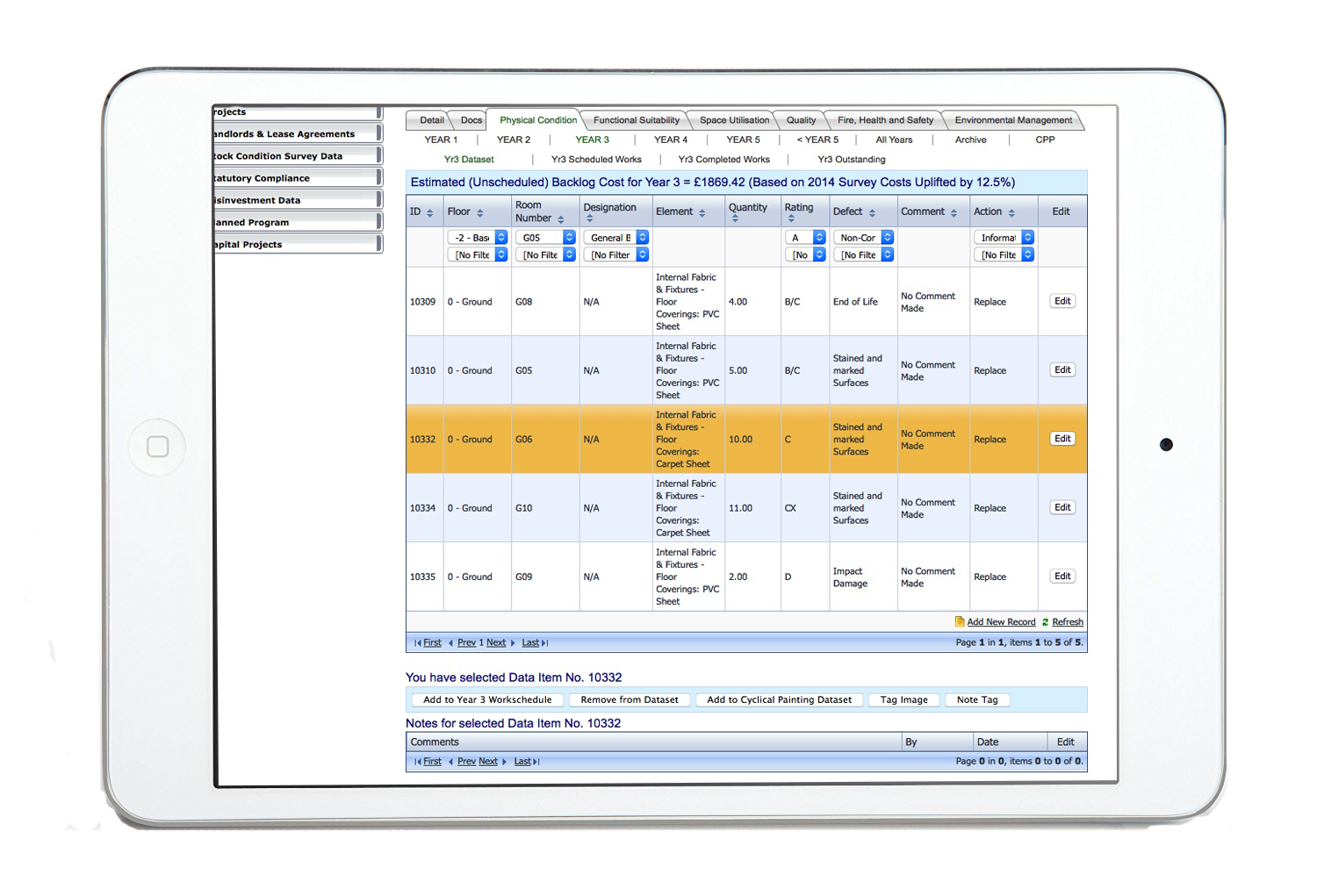
Task: Sort by Defect column arrows
Action: [x=872, y=213]
